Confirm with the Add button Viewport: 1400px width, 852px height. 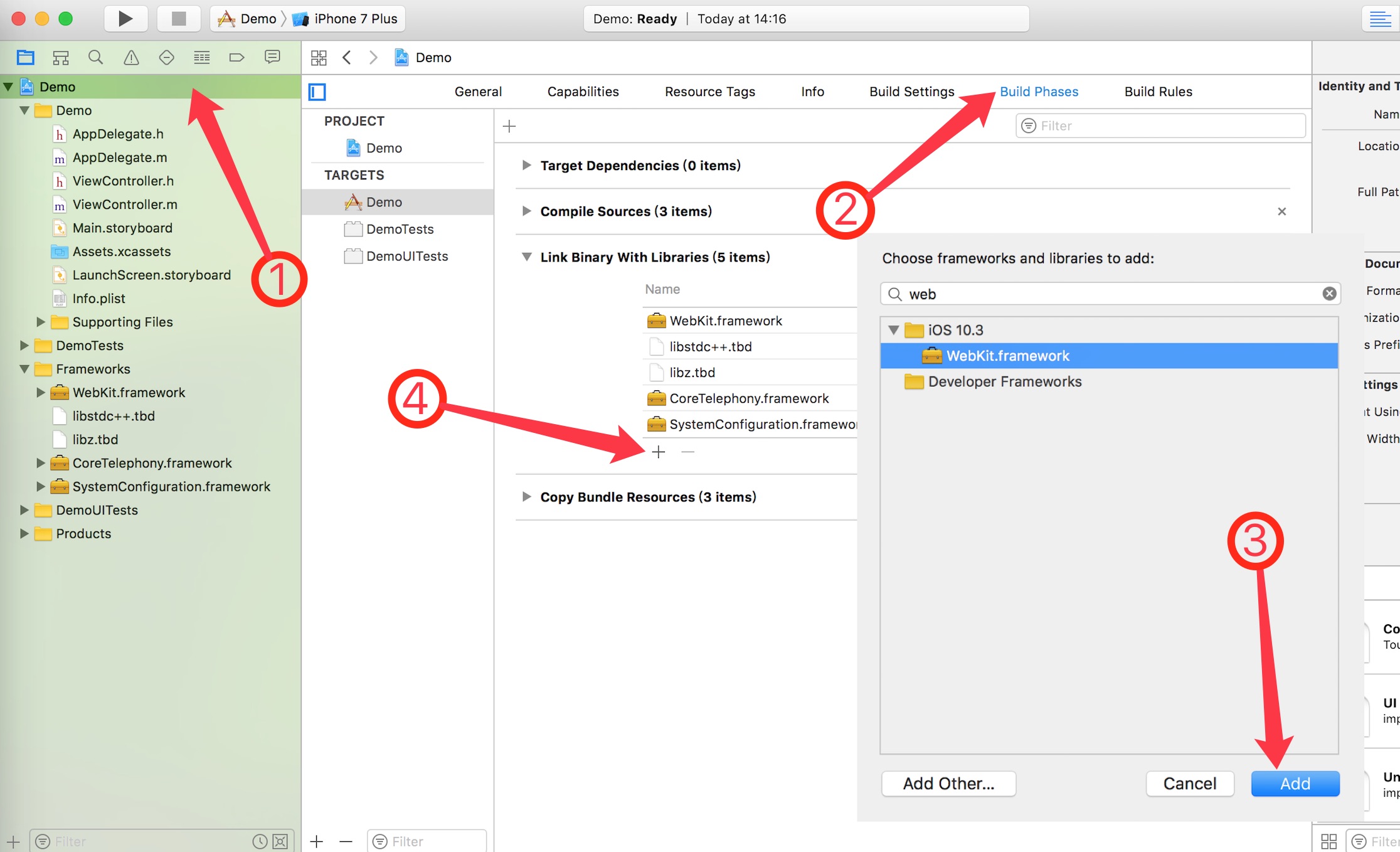[x=1295, y=784]
